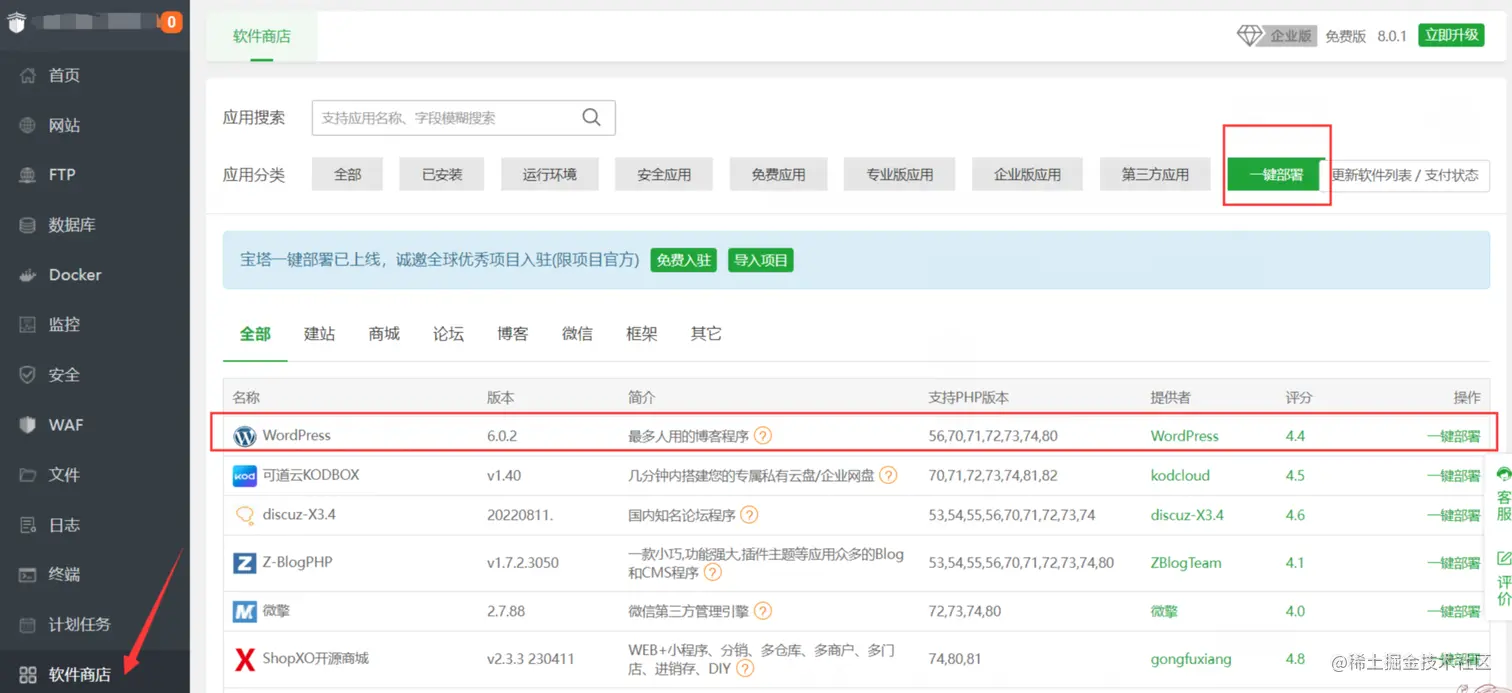Viewport: 1512px width, 693px height.
Task: Click the 日志 log icon
Action: (28, 525)
